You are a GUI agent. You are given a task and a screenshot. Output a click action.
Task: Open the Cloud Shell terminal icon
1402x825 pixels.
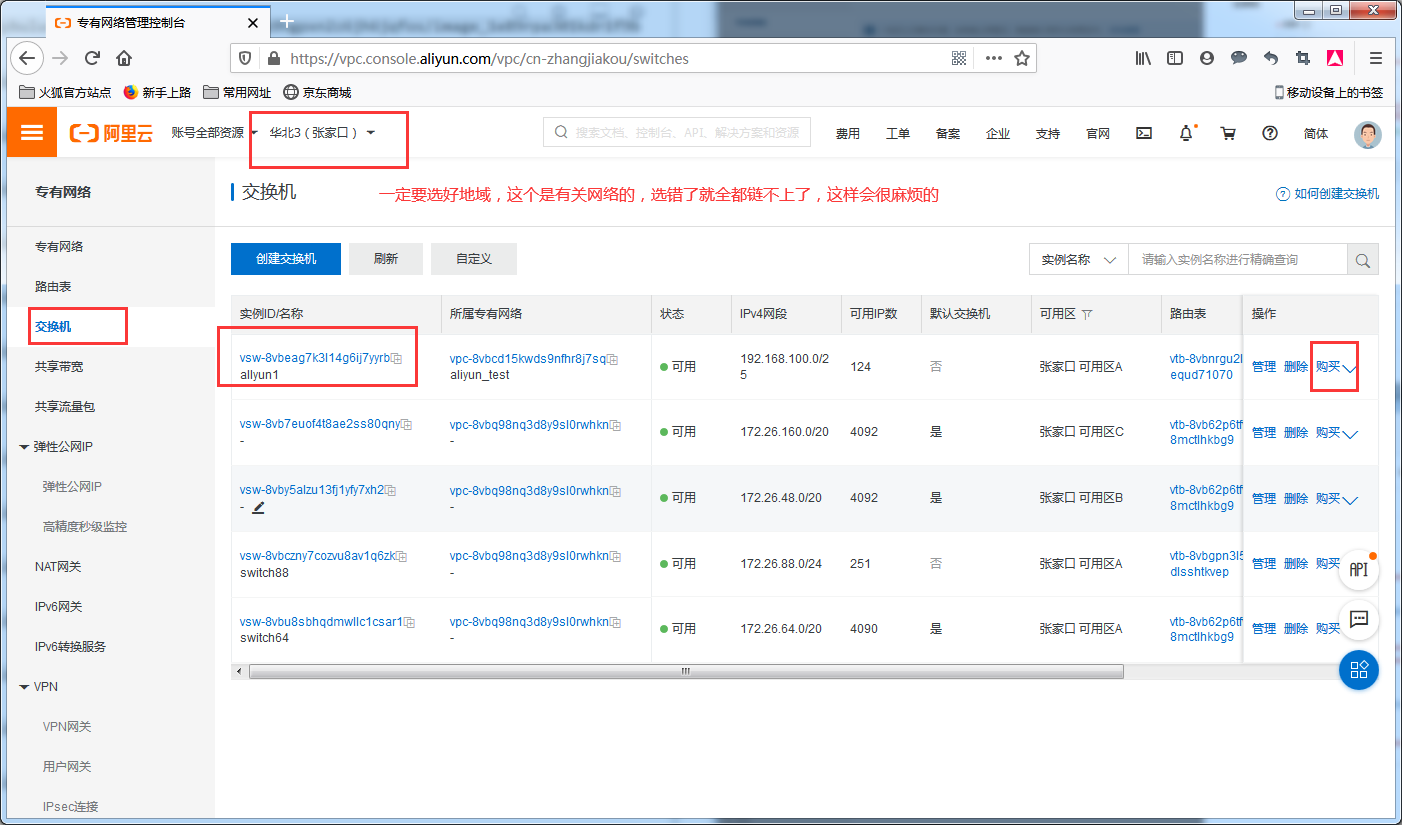[1145, 133]
